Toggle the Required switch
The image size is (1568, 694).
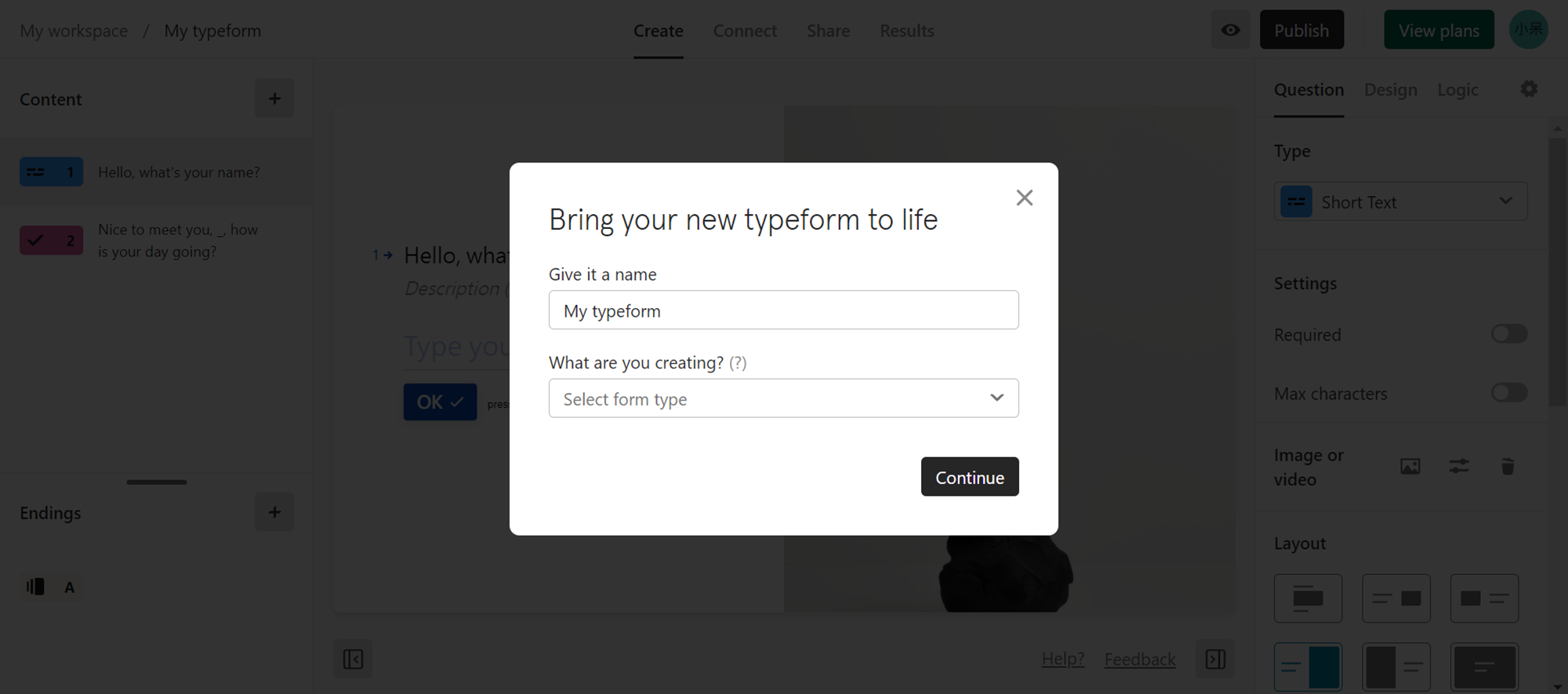tap(1509, 334)
